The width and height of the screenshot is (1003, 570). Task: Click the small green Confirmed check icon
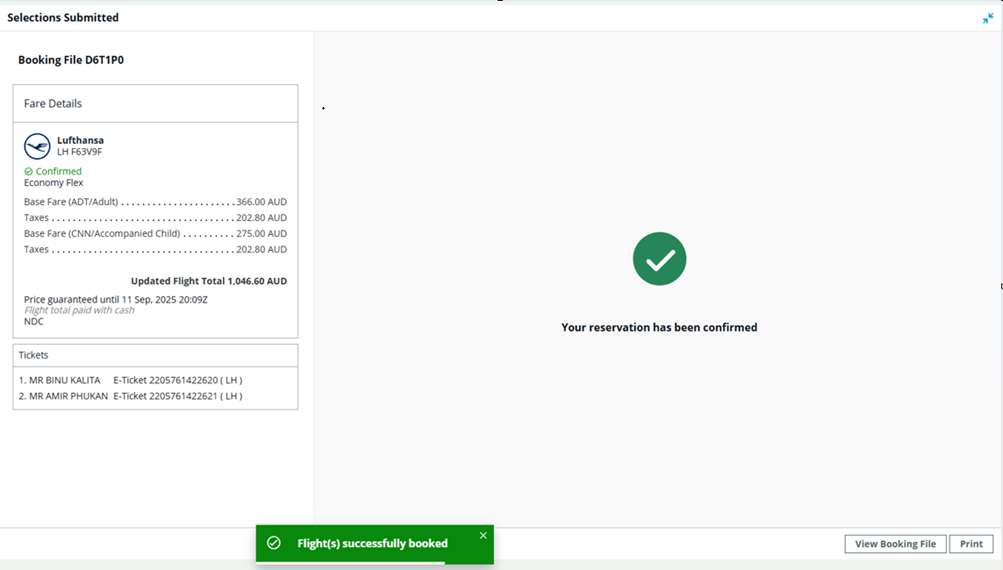(x=29, y=172)
